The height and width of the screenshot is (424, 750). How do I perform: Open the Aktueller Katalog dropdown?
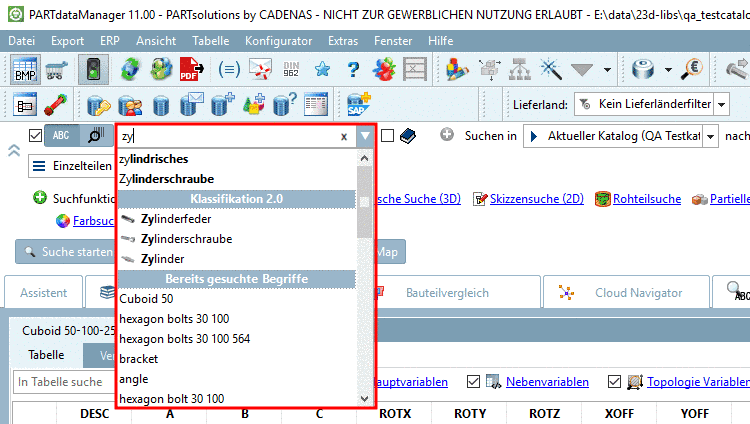click(711, 136)
